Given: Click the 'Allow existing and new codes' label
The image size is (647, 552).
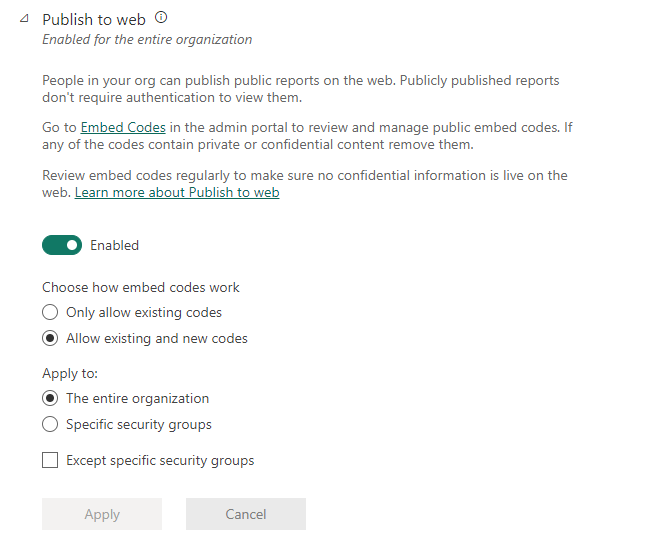Looking at the screenshot, I should pos(157,338).
